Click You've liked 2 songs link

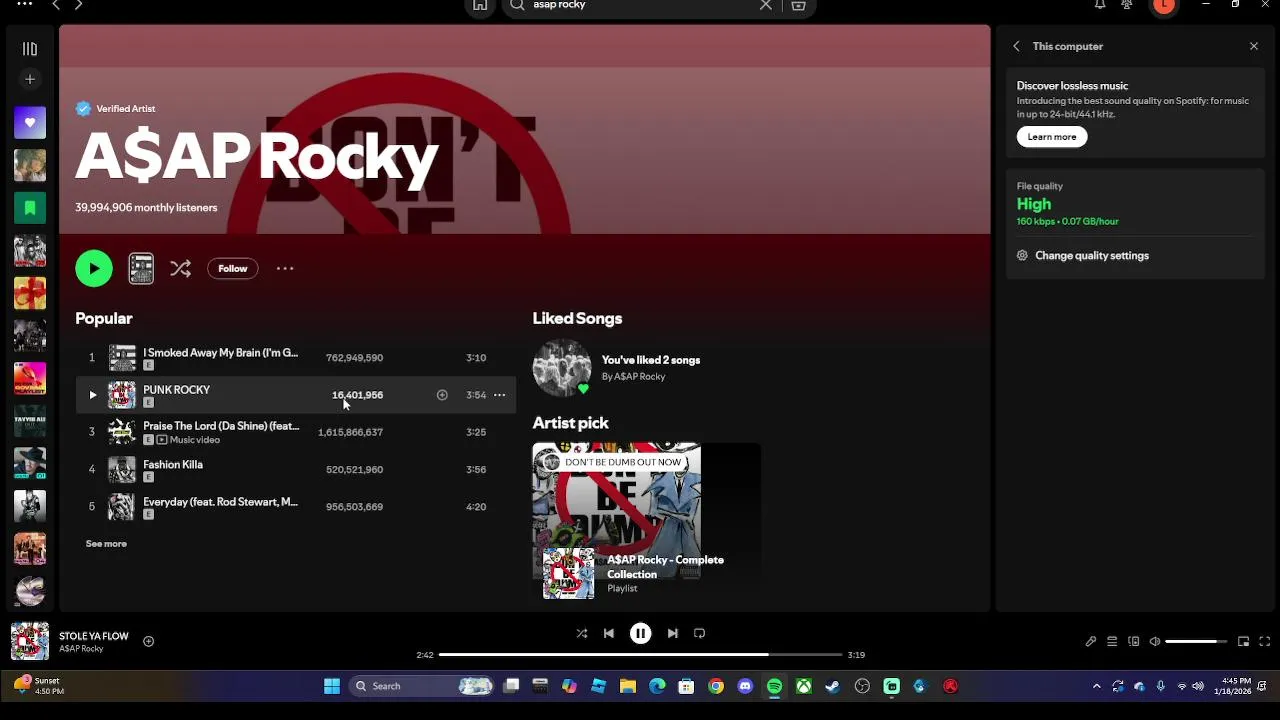tap(651, 360)
